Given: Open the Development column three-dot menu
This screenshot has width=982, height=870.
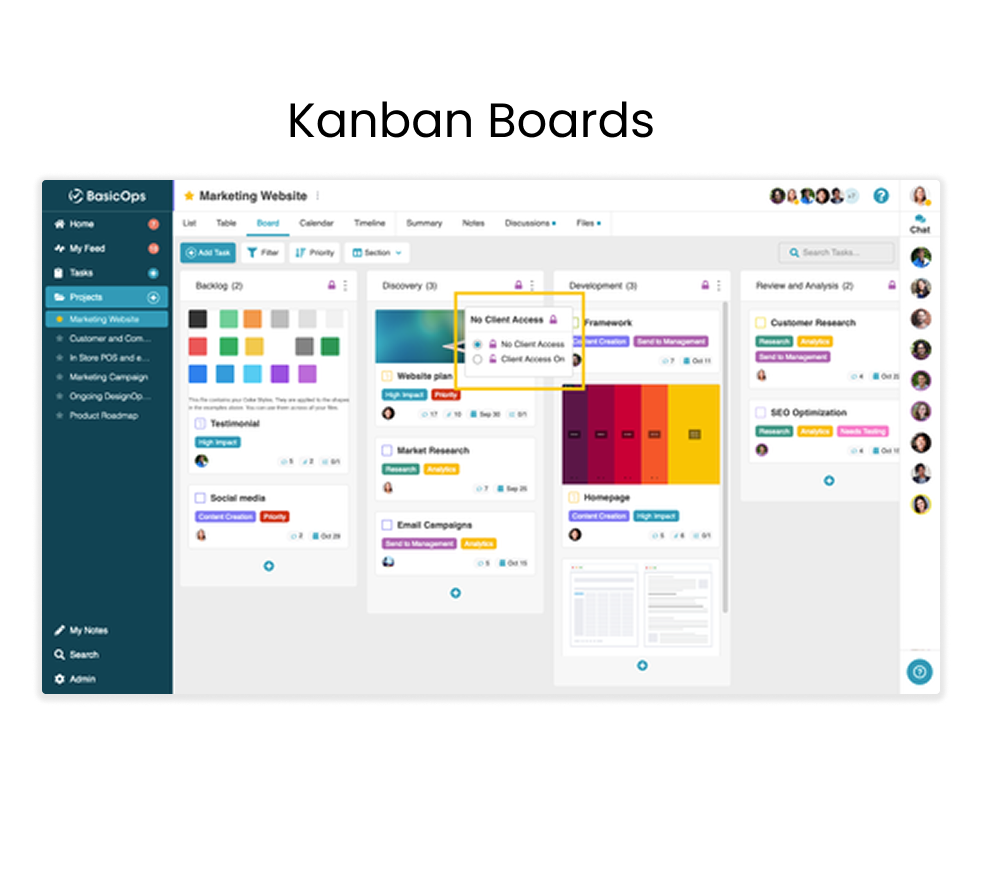Looking at the screenshot, I should [718, 285].
